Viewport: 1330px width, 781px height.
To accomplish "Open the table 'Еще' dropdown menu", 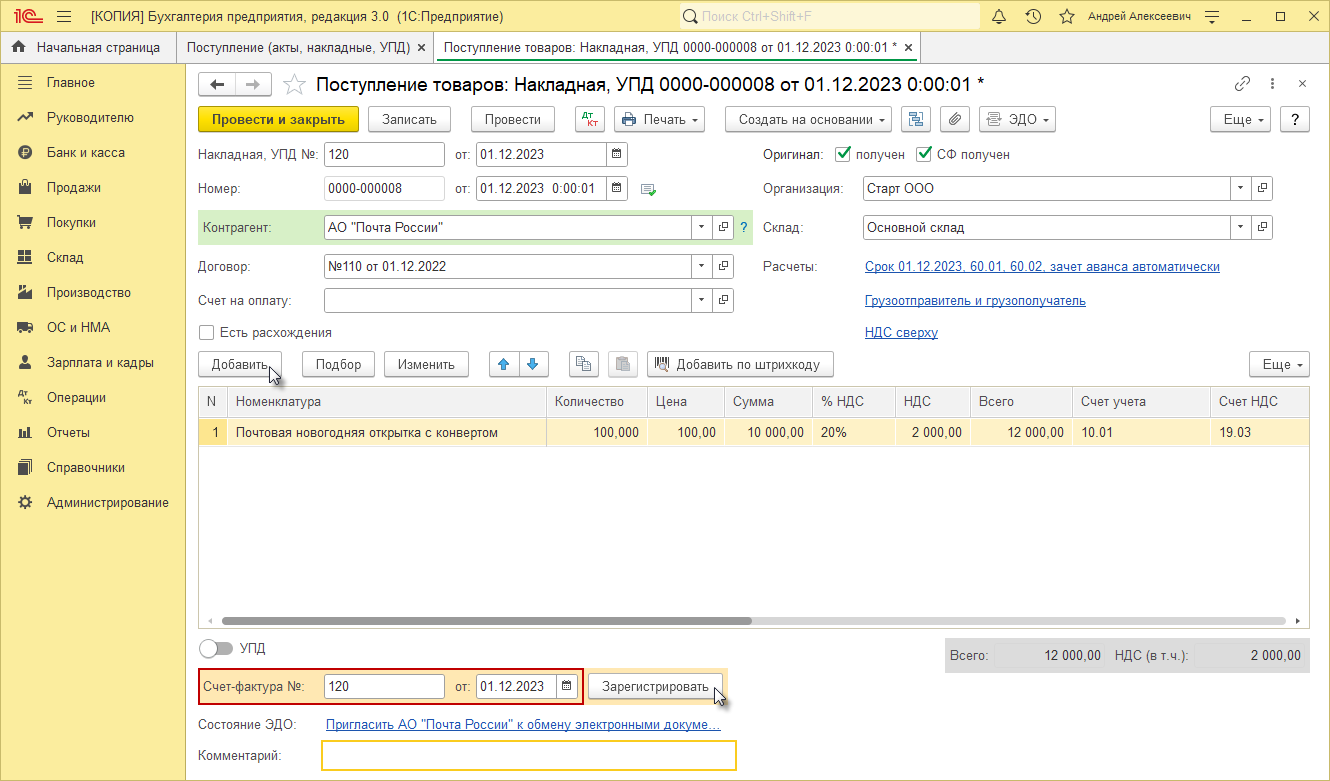I will click(1279, 364).
